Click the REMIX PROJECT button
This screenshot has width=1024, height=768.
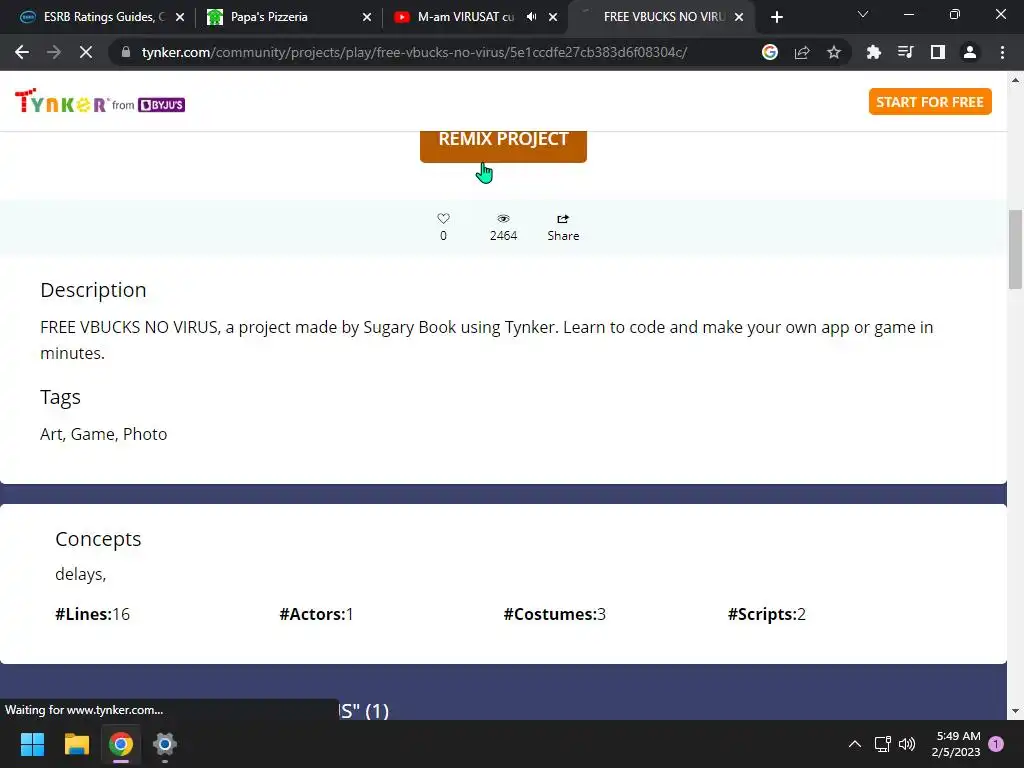pyautogui.click(x=504, y=145)
